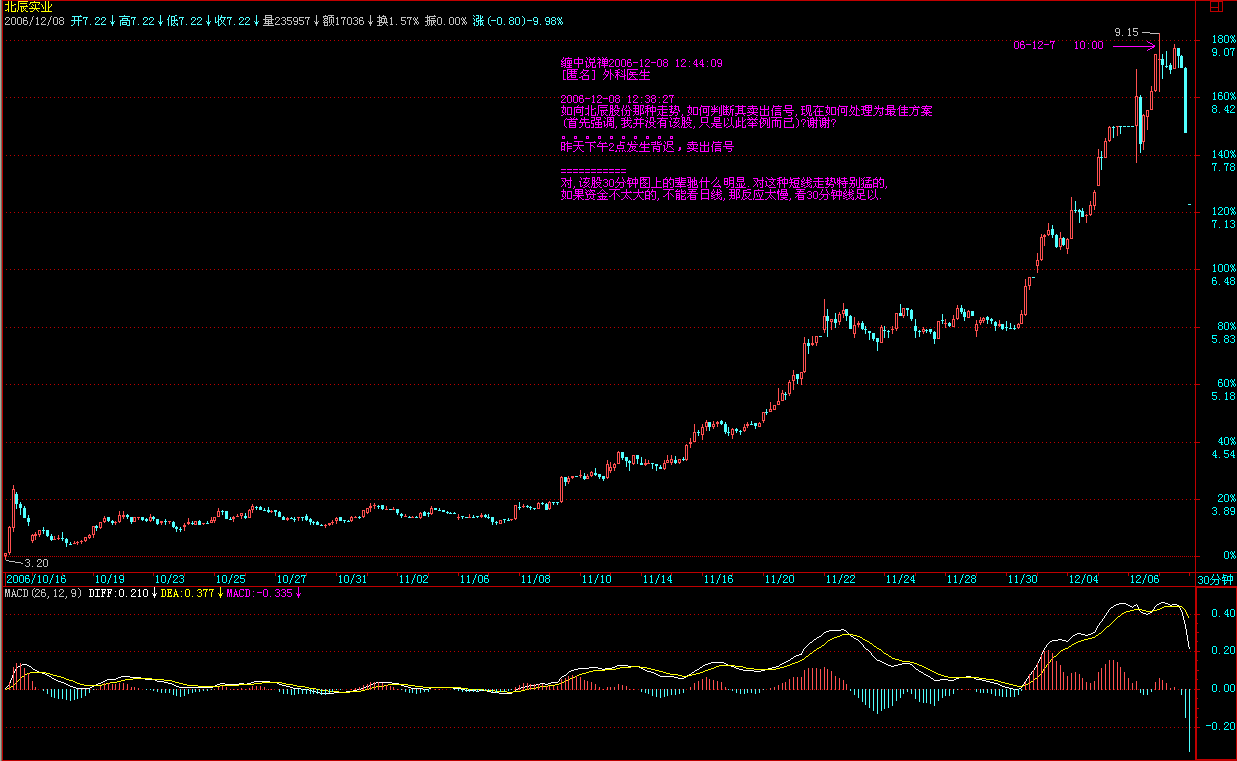Click the magenta MACD:-0.335 value label
The width and height of the screenshot is (1237, 761).
tap(260, 593)
